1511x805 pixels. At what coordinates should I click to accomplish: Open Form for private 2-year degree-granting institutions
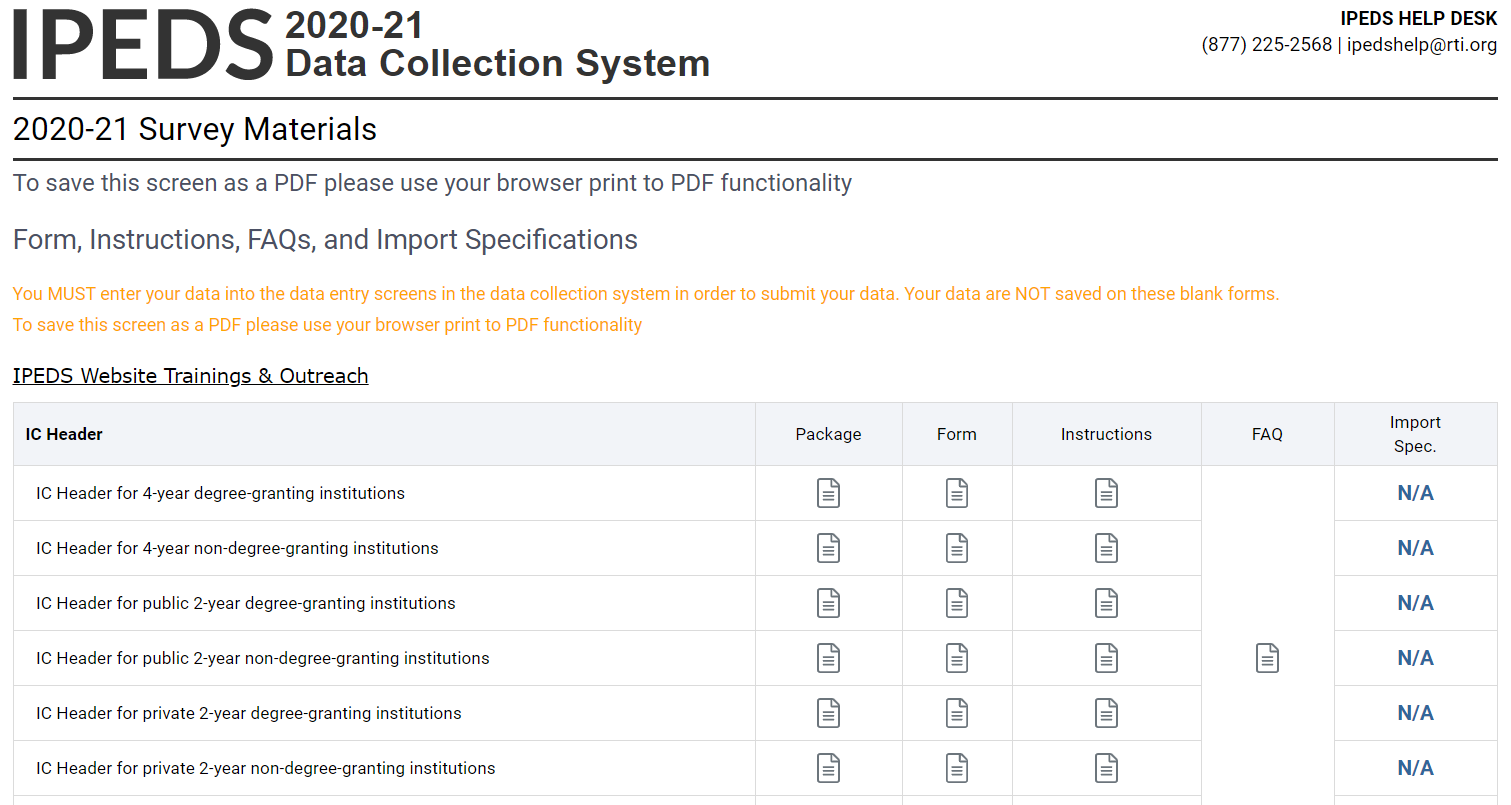pyautogui.click(x=957, y=713)
